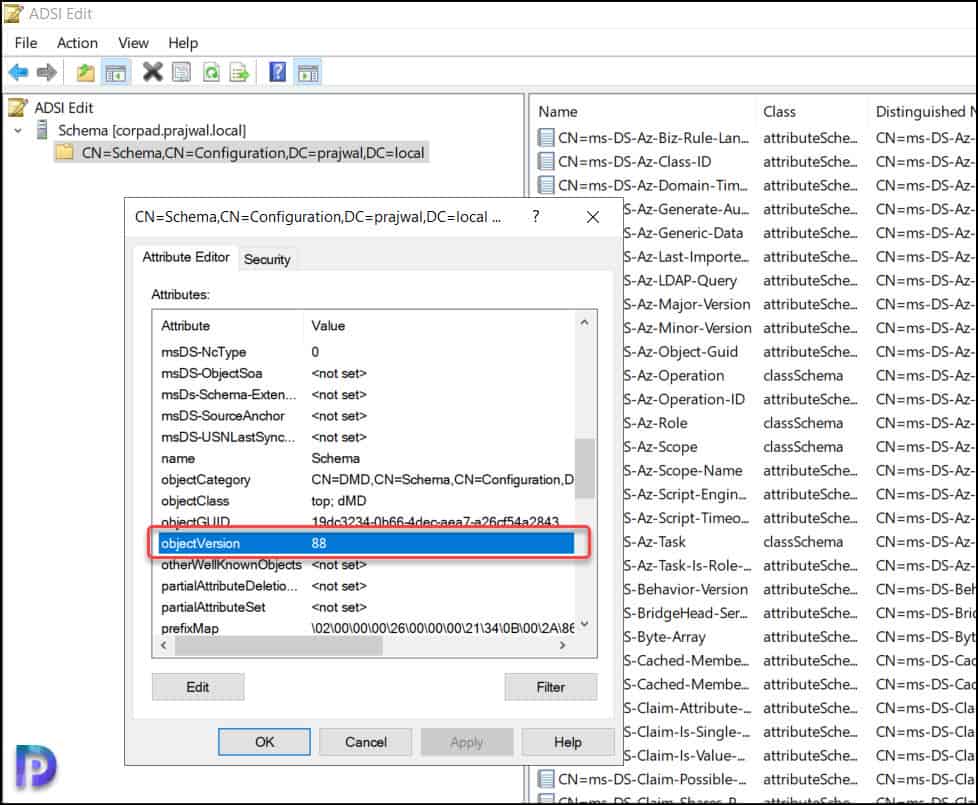
Task: Open Properties via the toolbar icon
Action: click(181, 71)
